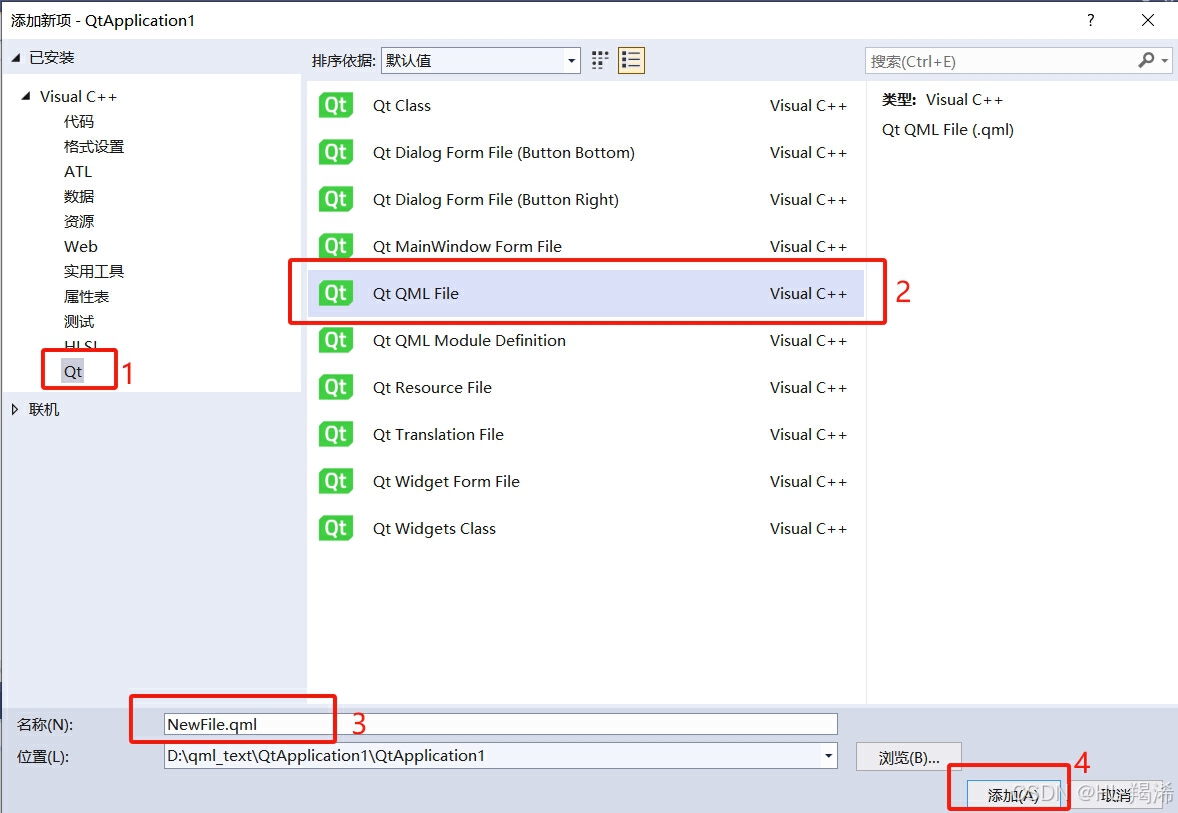Open the dialog help question mark

(x=1090, y=20)
